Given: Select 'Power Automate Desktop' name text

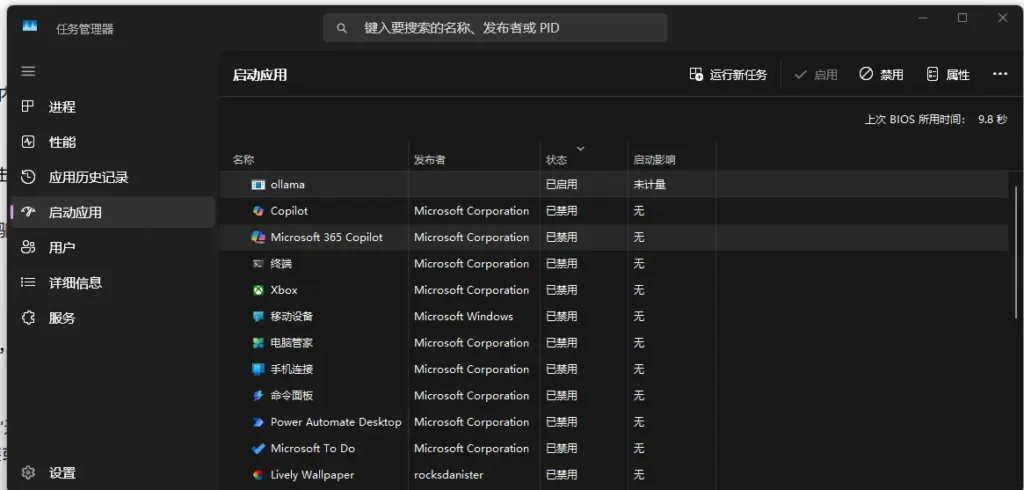Looking at the screenshot, I should pos(336,422).
